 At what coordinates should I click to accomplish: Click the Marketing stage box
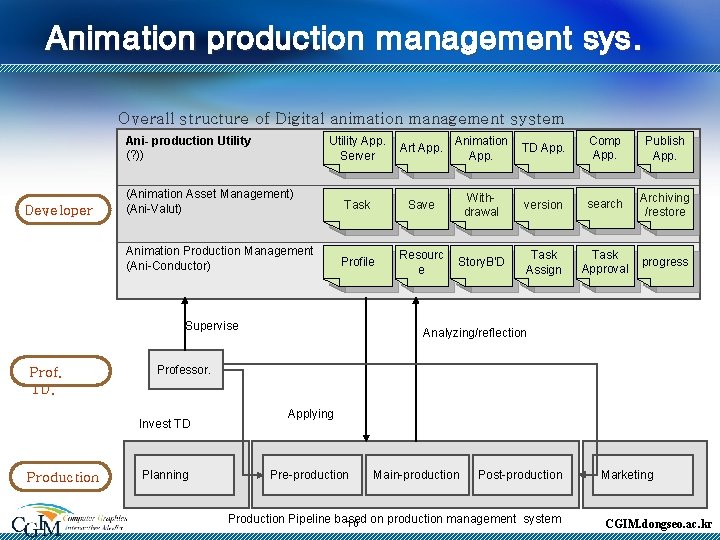click(643, 475)
